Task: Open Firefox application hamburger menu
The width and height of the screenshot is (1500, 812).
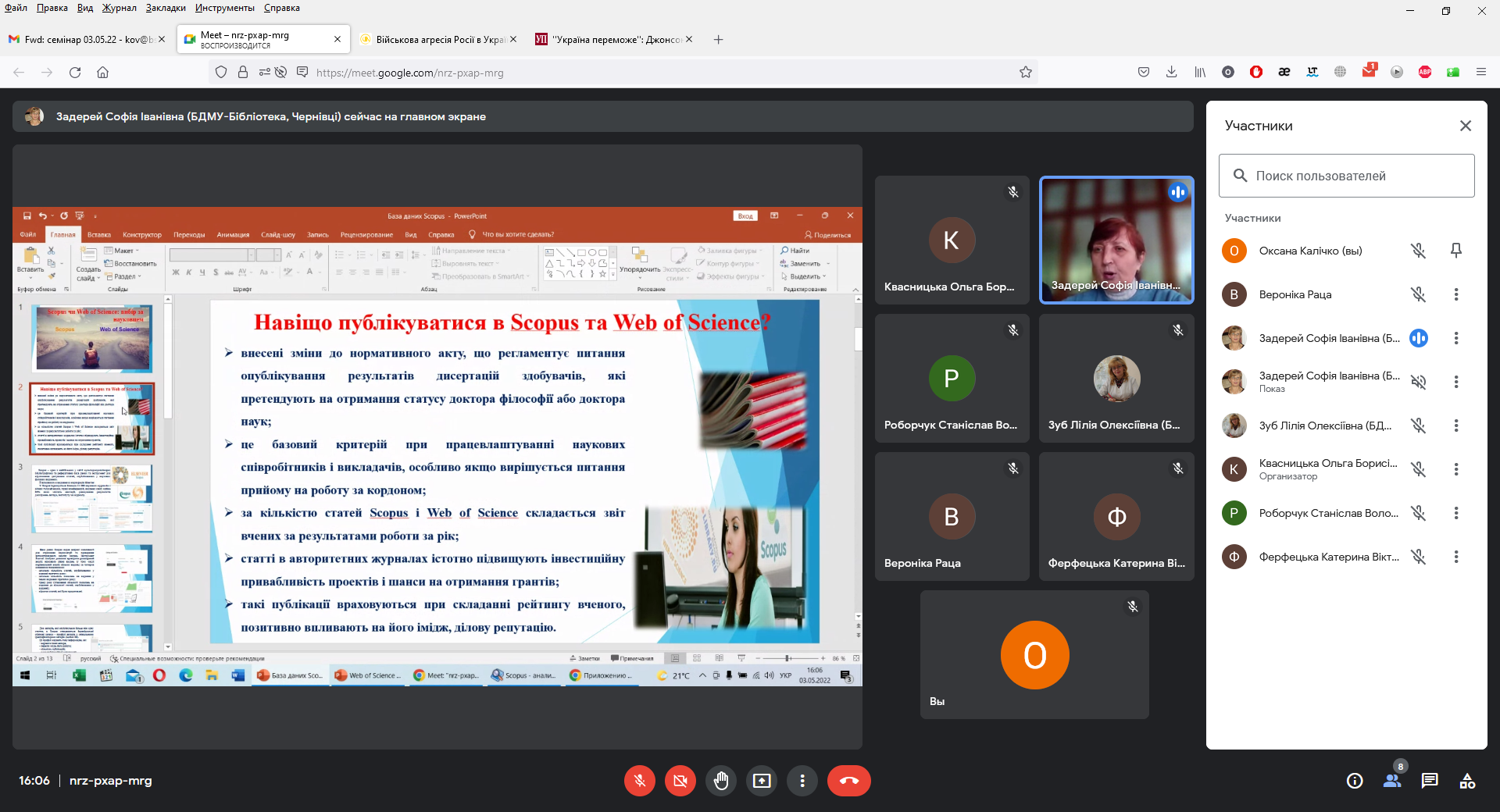Action: [x=1481, y=72]
